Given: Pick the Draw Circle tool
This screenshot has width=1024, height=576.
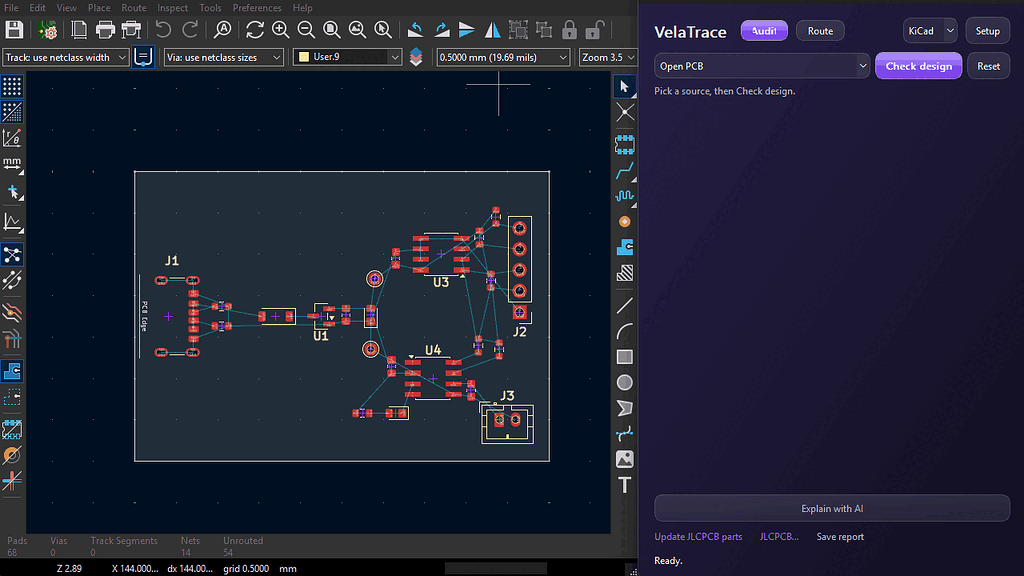Looking at the screenshot, I should pyautogui.click(x=624, y=383).
